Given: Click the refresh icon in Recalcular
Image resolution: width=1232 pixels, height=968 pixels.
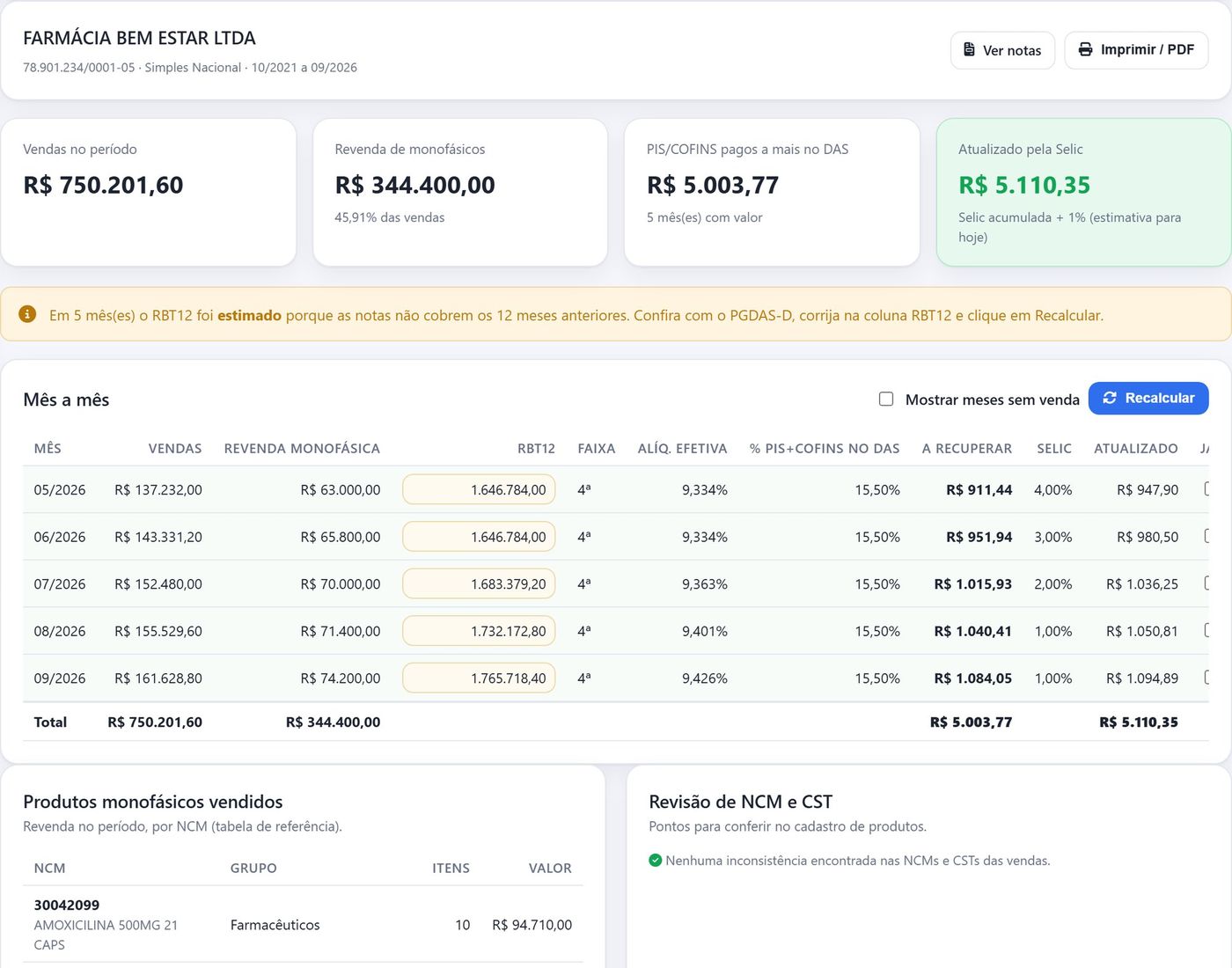Looking at the screenshot, I should click(1110, 398).
